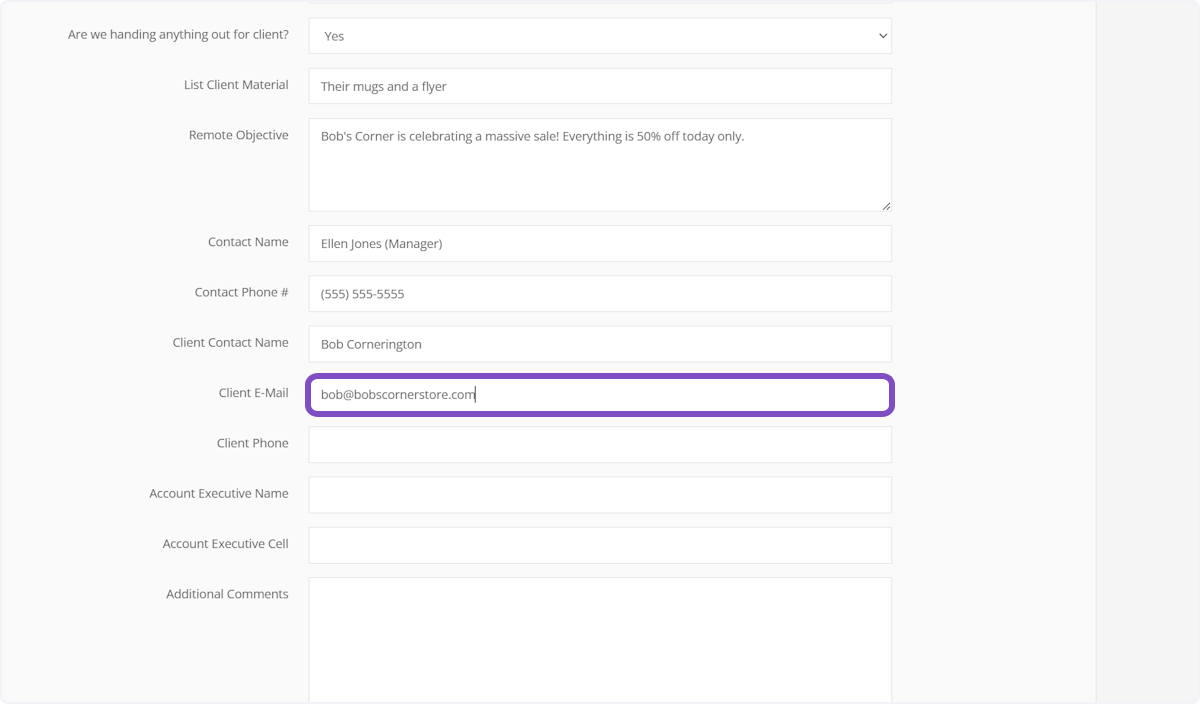
Task: Click the "Additional Comments" label
Action: [x=227, y=594]
